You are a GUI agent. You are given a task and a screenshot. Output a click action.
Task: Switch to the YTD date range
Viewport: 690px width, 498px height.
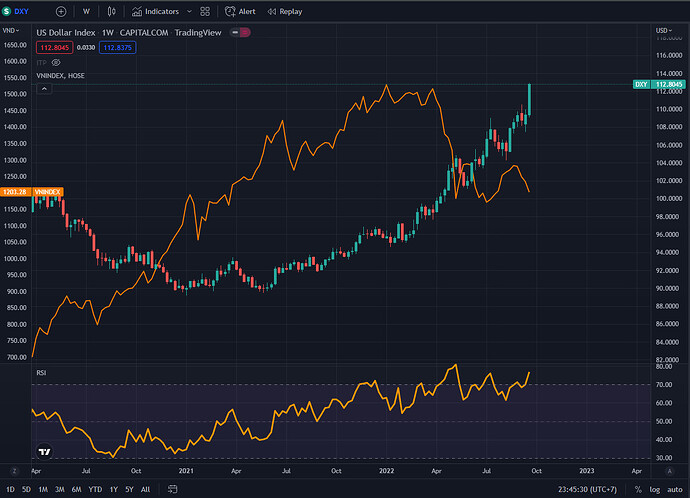click(x=95, y=489)
